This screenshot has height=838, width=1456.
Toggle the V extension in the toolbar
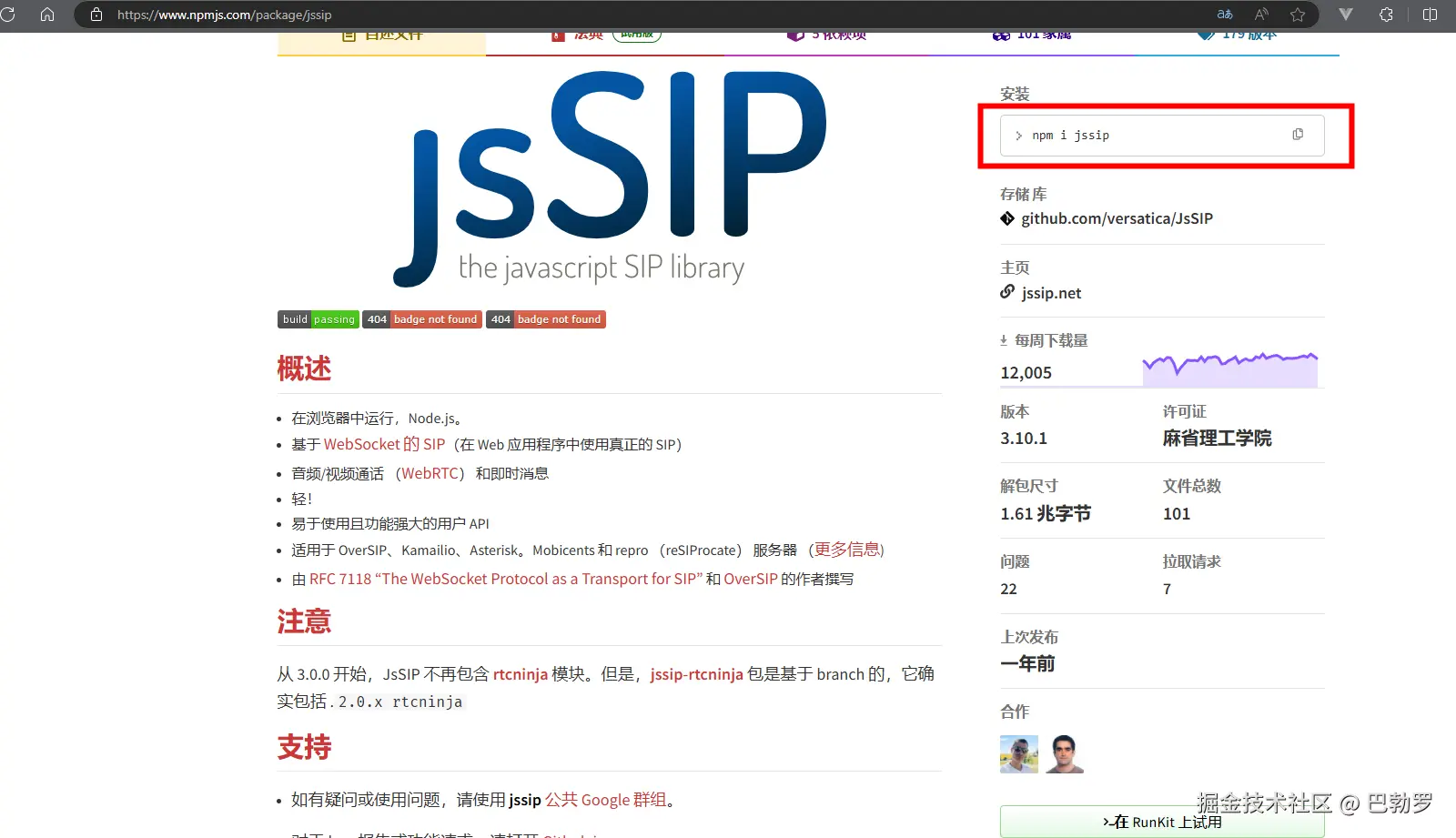click(x=1344, y=14)
